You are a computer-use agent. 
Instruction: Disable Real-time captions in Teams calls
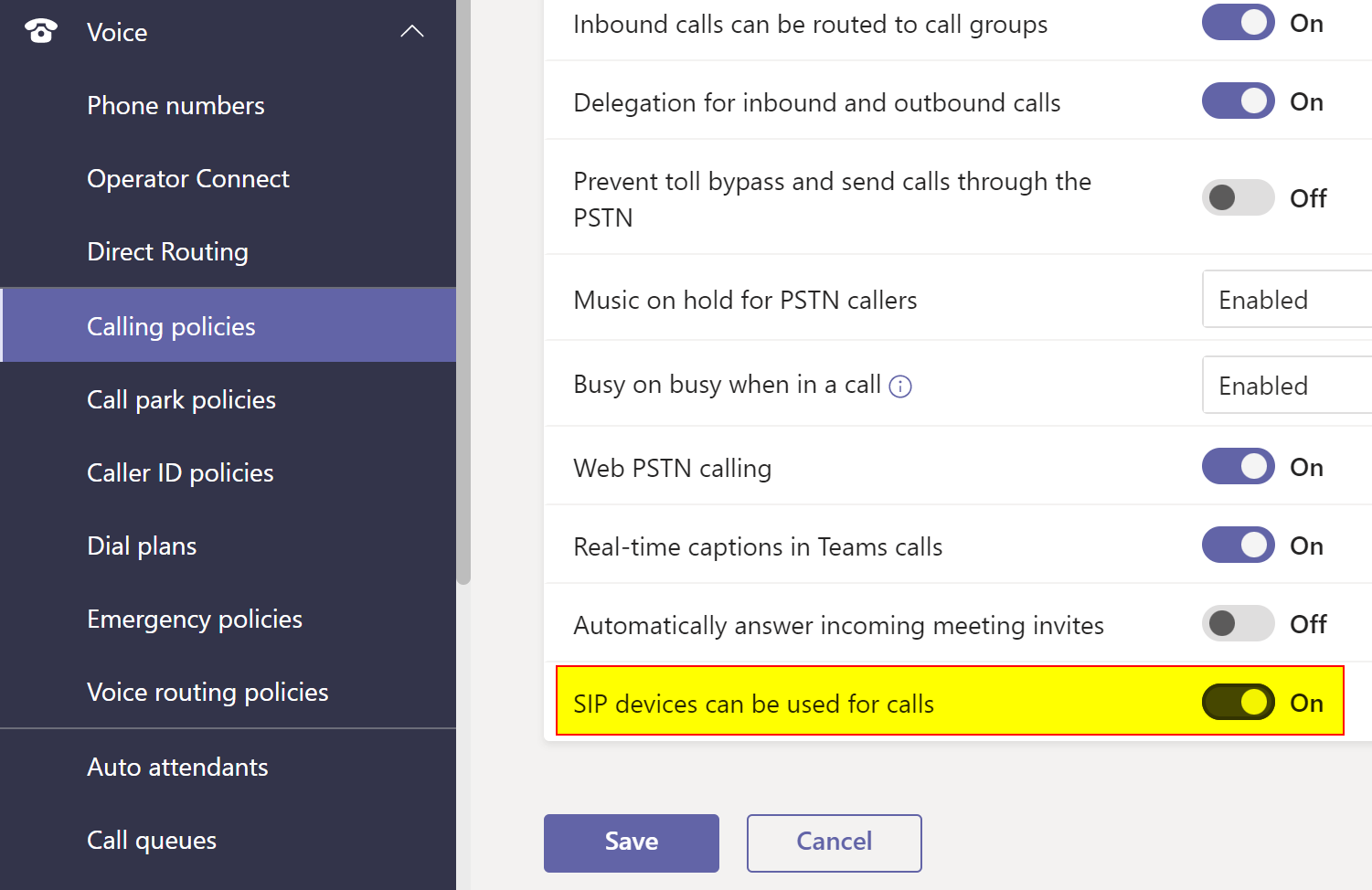point(1238,546)
